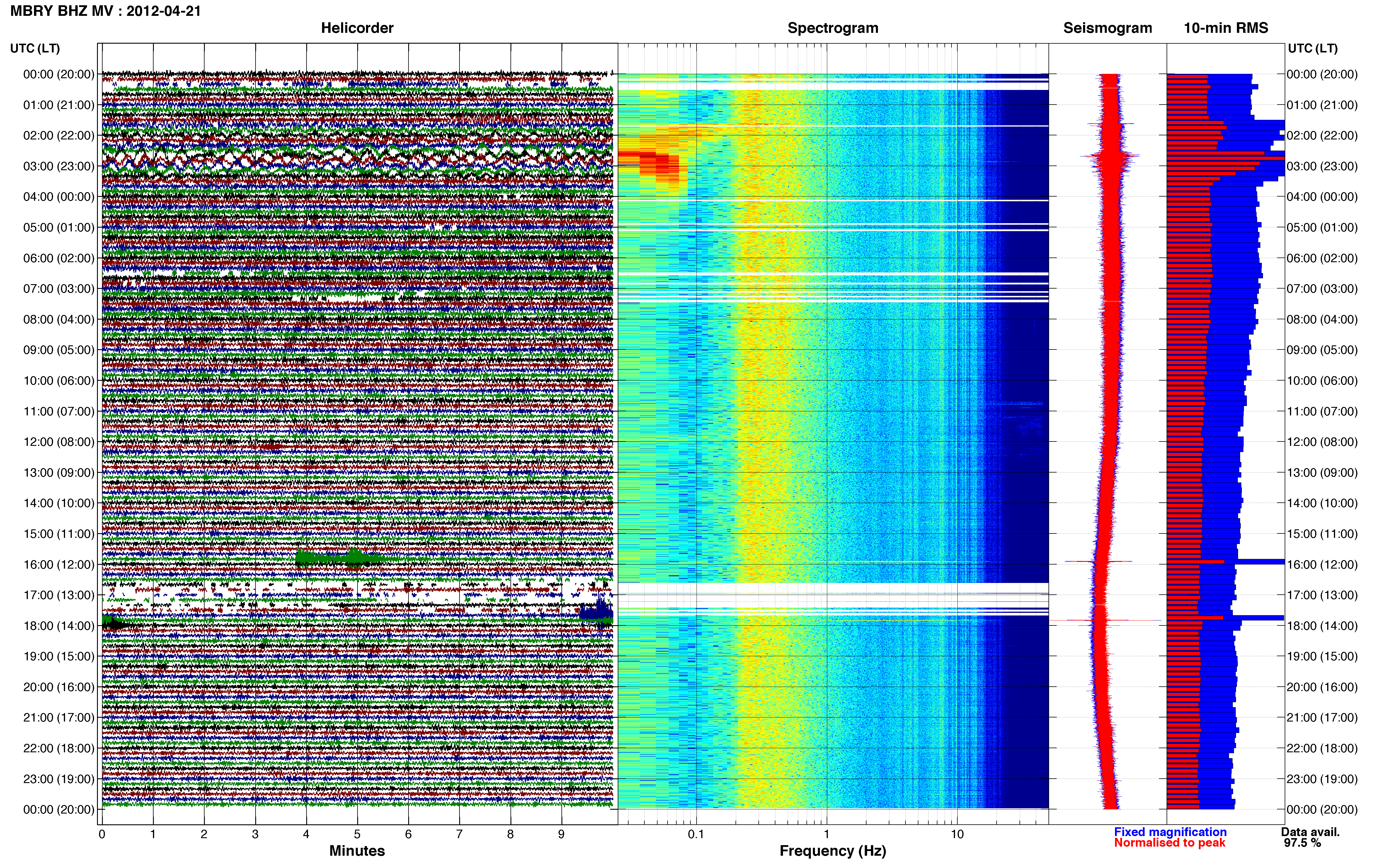Click the right 'UTC (LT)' axis label

point(1313,48)
